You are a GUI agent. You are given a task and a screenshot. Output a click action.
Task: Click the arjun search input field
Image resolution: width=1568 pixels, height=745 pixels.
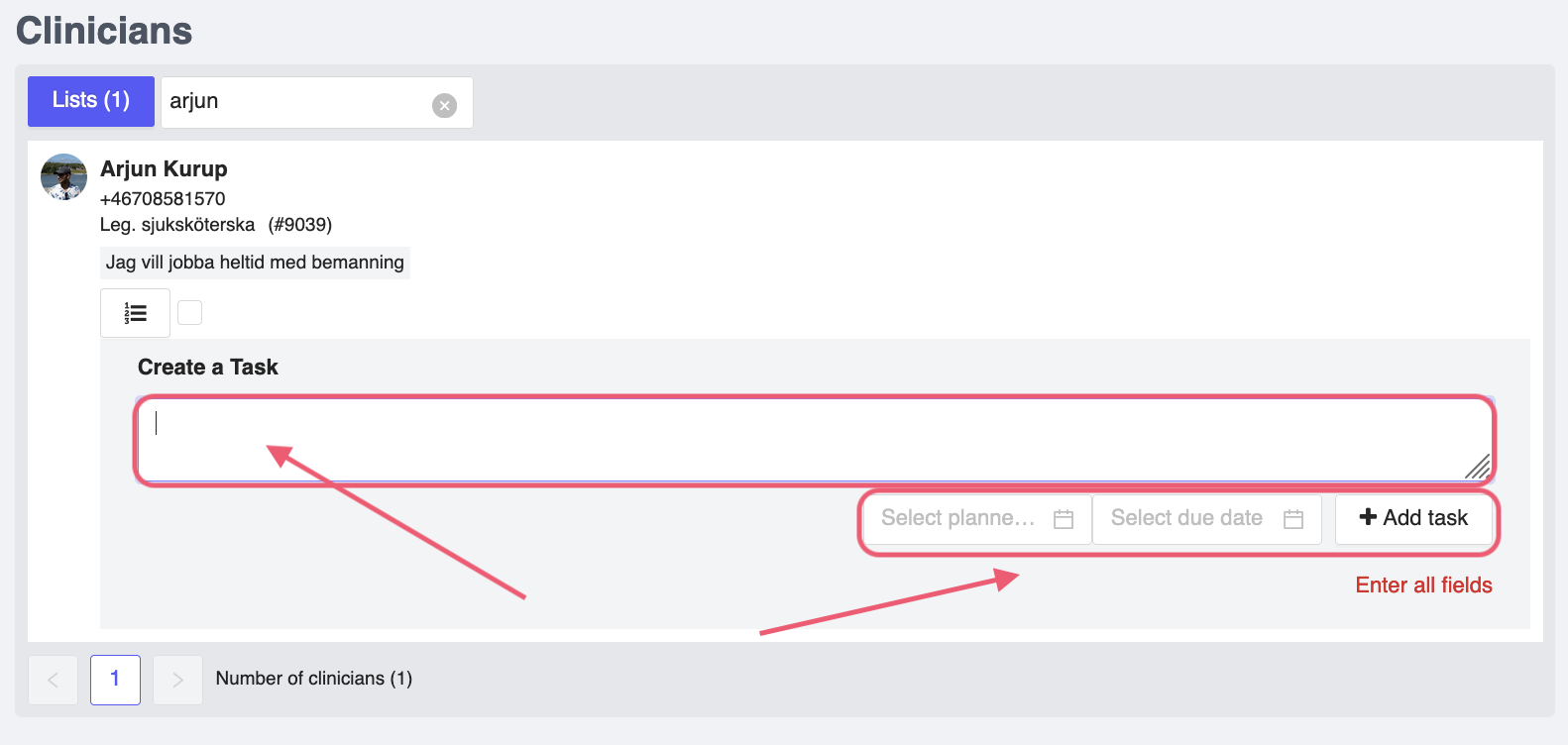[x=297, y=102]
